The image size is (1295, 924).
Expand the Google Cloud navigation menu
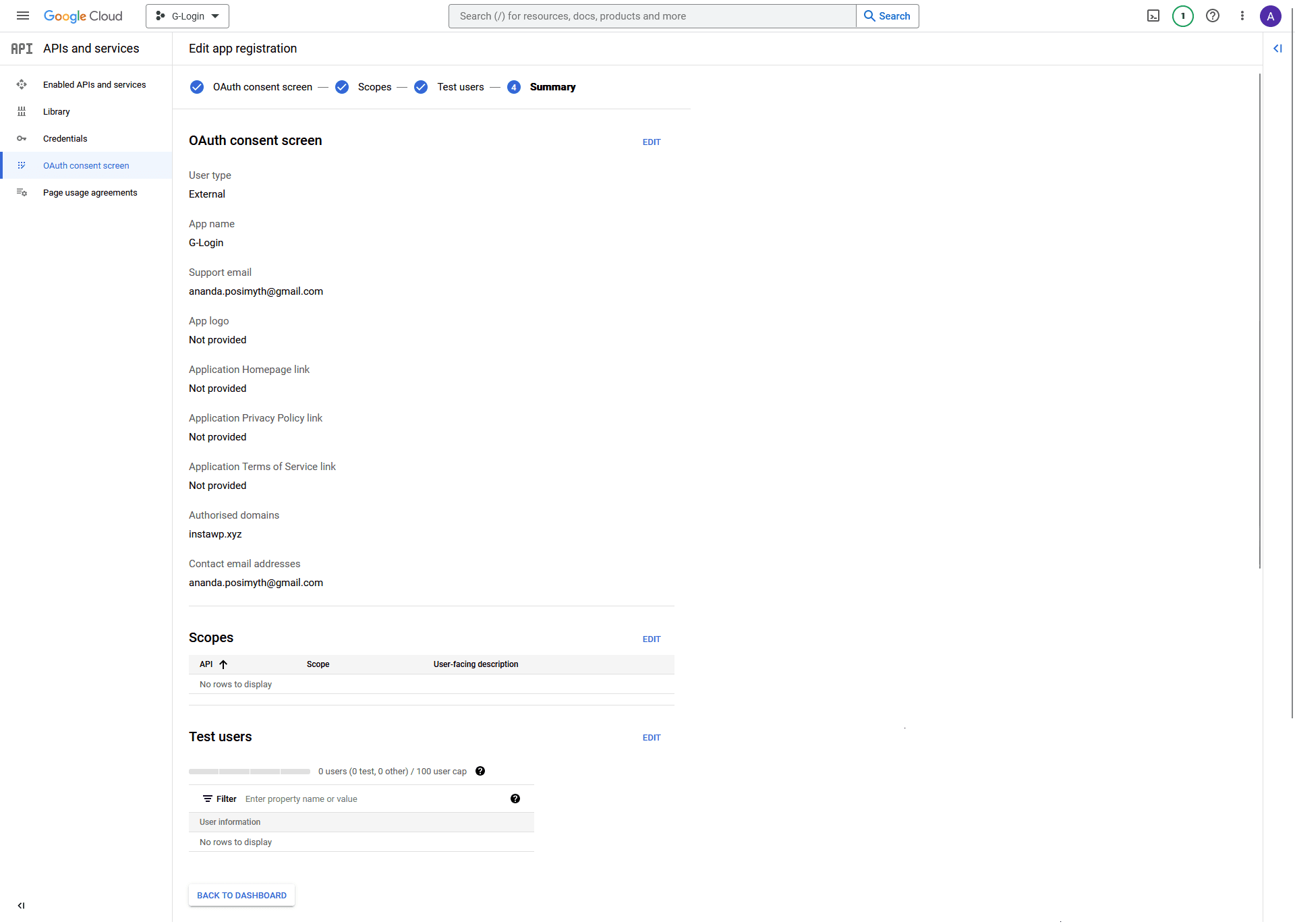tap(23, 16)
